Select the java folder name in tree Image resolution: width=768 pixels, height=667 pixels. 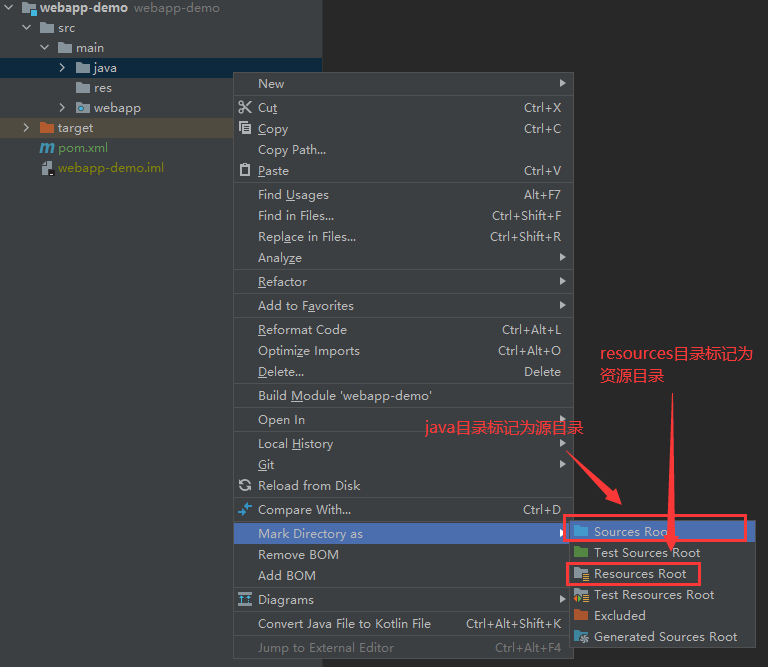pos(105,68)
